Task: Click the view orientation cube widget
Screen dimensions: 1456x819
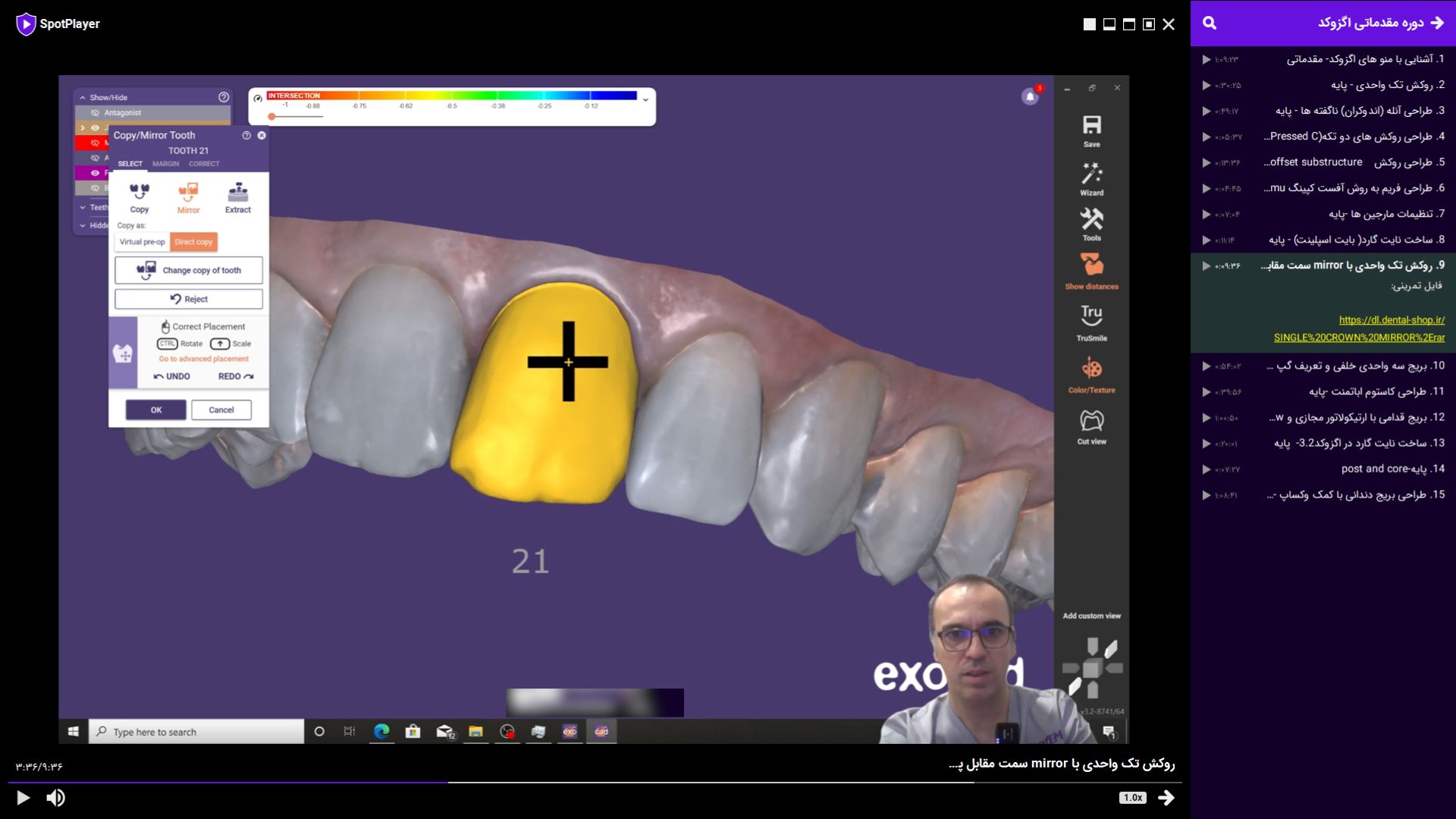Action: tap(1092, 668)
